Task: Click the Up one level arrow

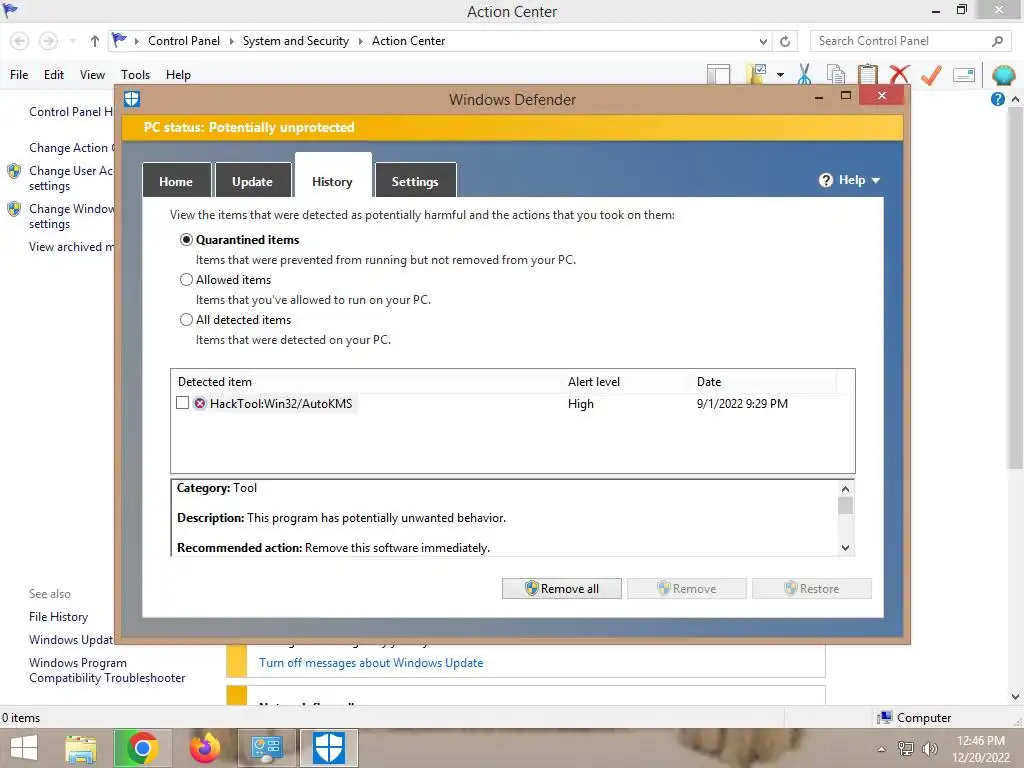Action: pos(95,41)
